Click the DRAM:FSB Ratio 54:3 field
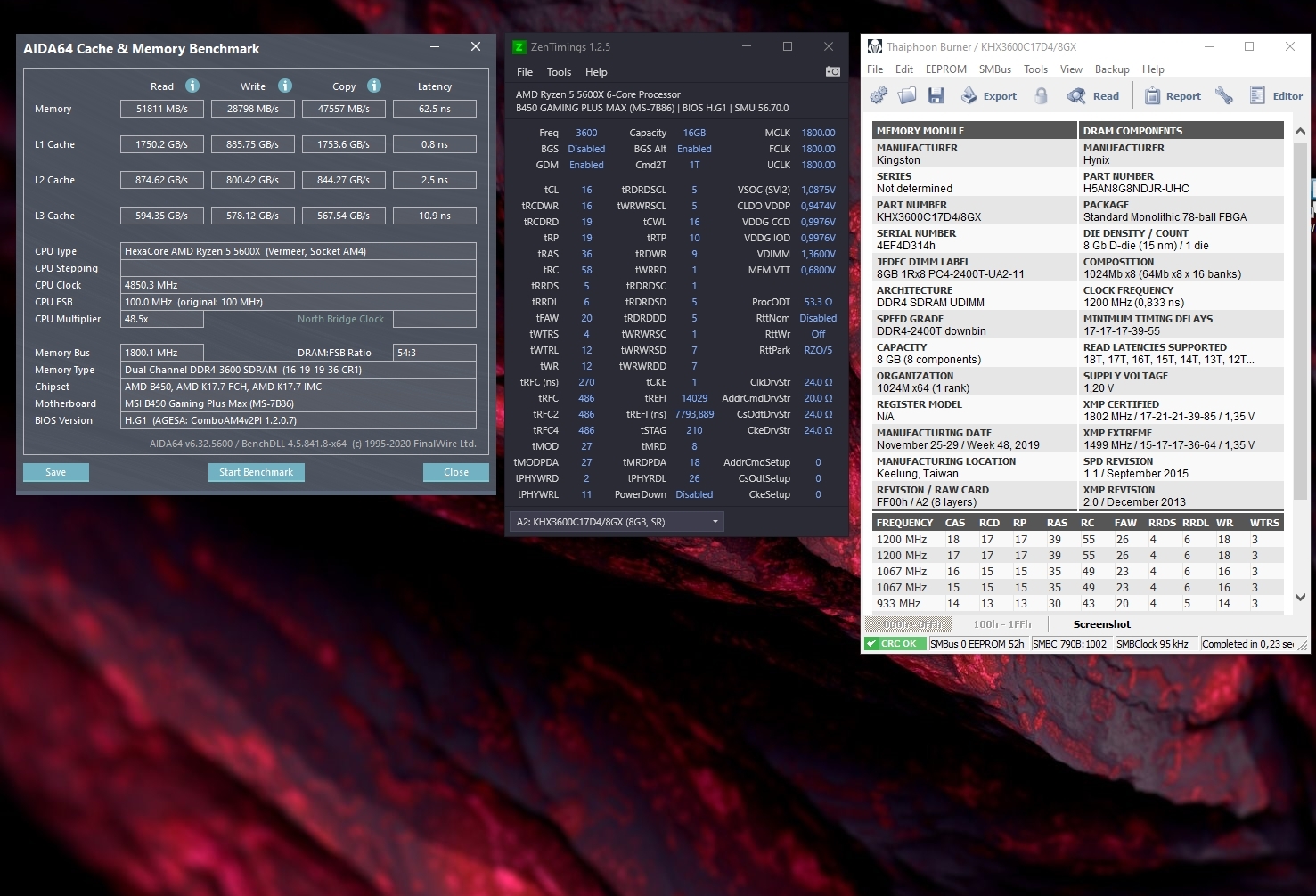The image size is (1316, 896). coord(435,353)
